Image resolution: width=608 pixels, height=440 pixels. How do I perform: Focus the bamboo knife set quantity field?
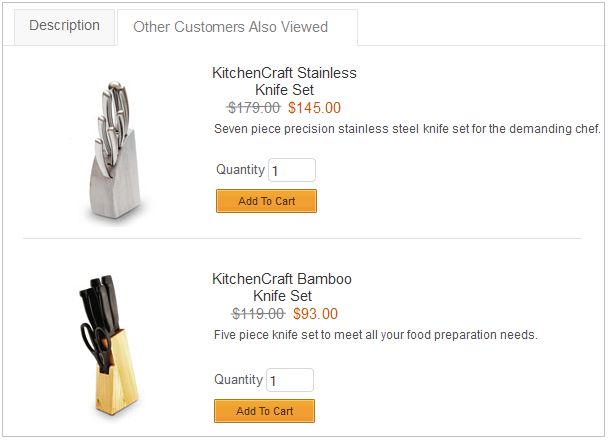(289, 381)
